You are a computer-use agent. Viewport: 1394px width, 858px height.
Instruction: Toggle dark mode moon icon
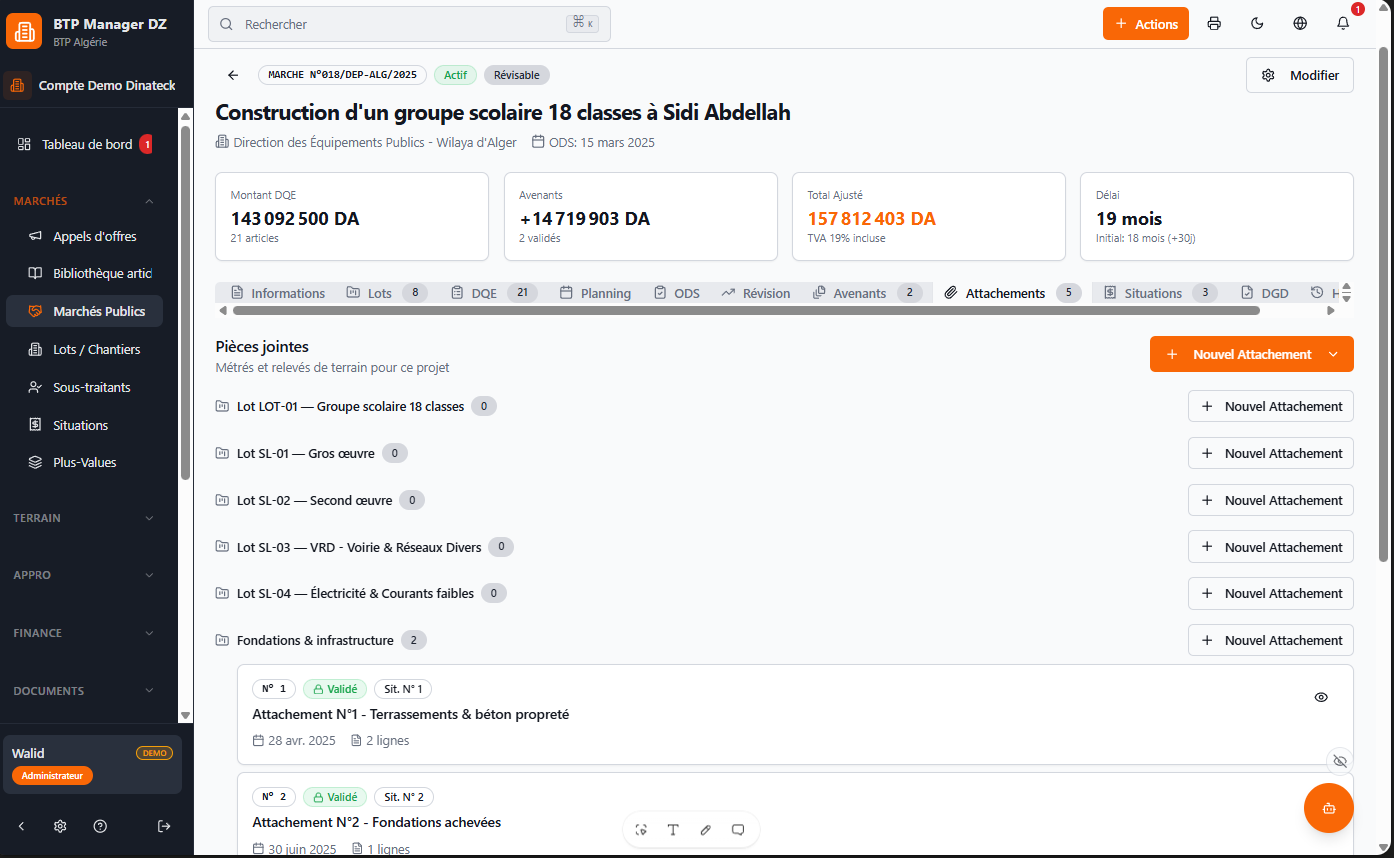click(x=1257, y=24)
